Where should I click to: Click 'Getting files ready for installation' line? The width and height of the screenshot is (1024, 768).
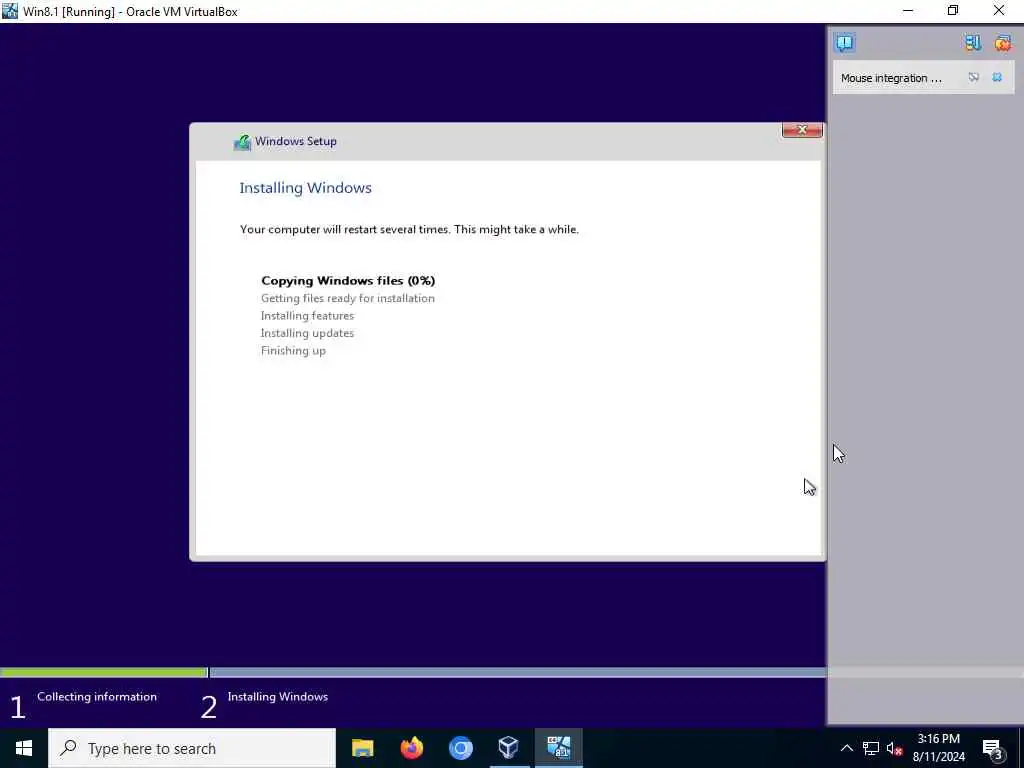tap(347, 298)
